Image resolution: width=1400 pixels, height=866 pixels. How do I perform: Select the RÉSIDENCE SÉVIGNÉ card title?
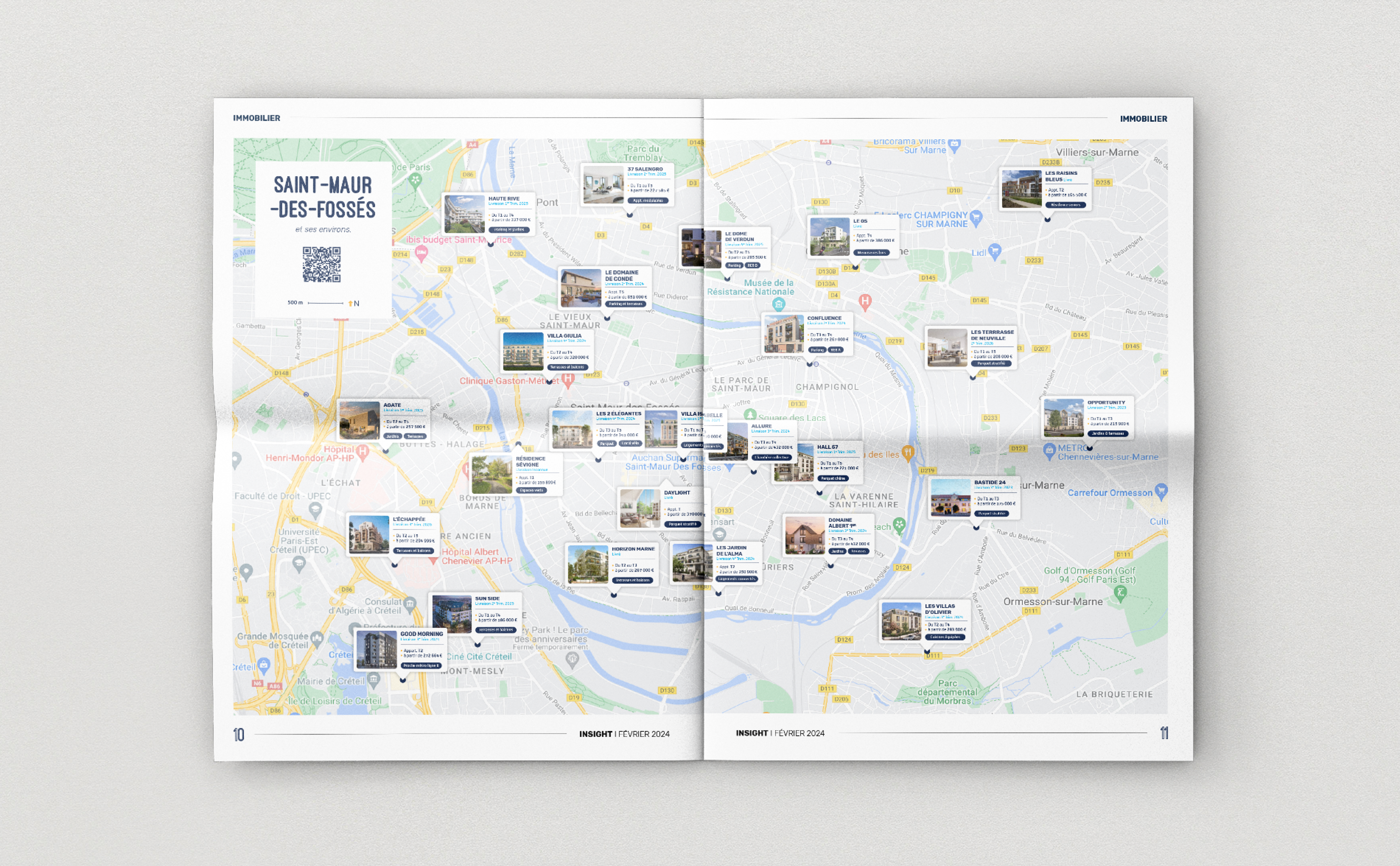[x=530, y=462]
